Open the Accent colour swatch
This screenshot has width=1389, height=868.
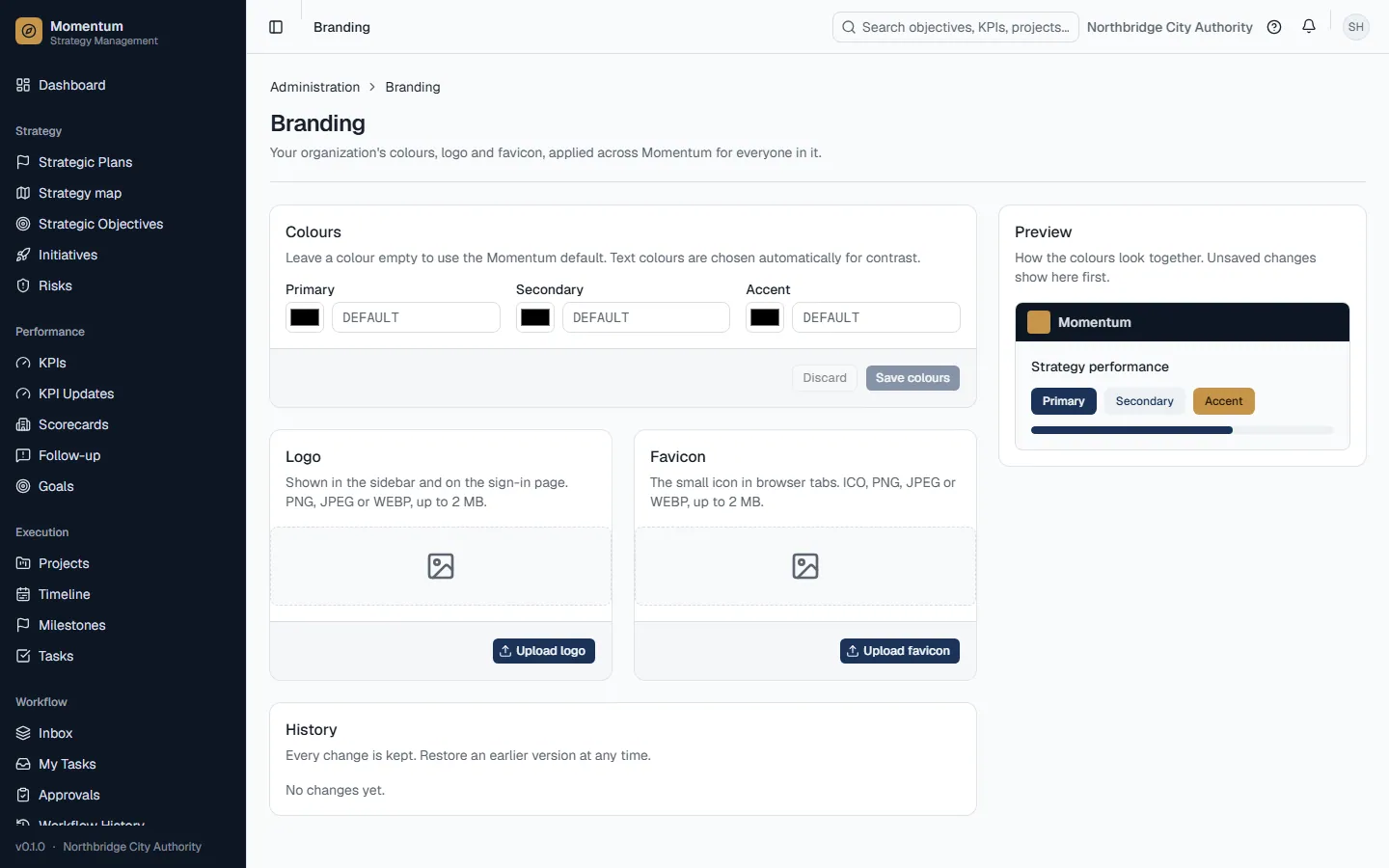coord(765,317)
